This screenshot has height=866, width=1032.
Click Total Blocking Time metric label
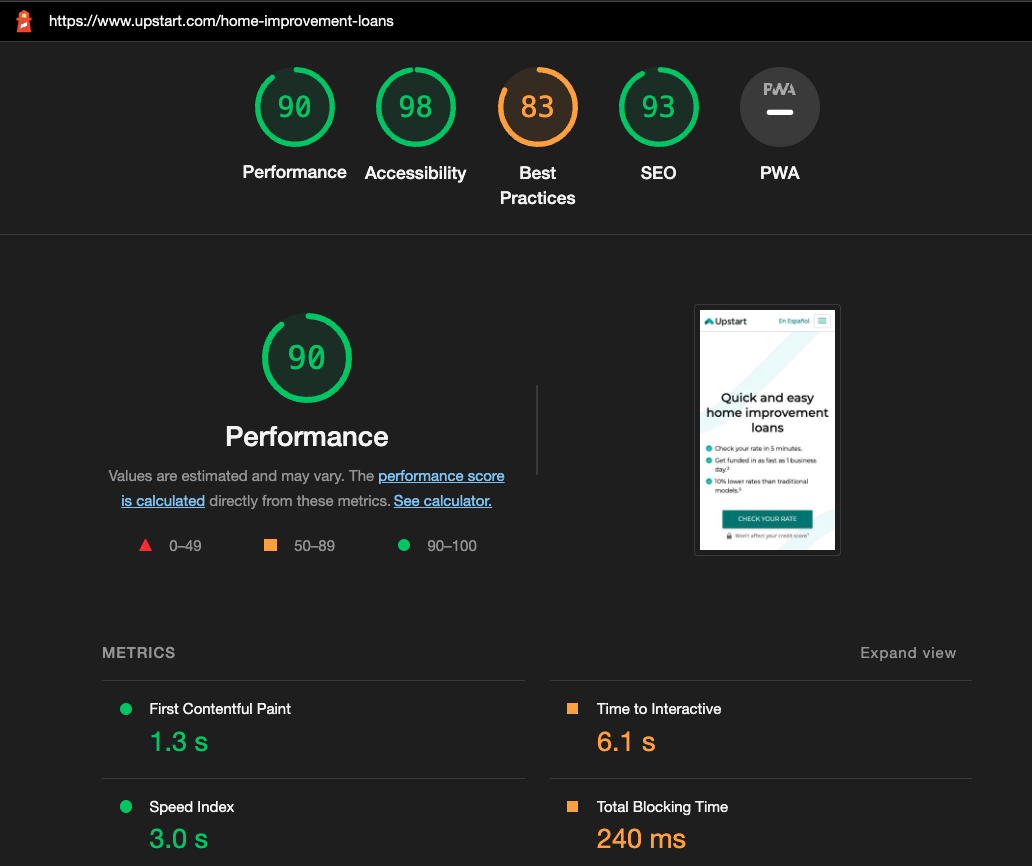pos(662,807)
